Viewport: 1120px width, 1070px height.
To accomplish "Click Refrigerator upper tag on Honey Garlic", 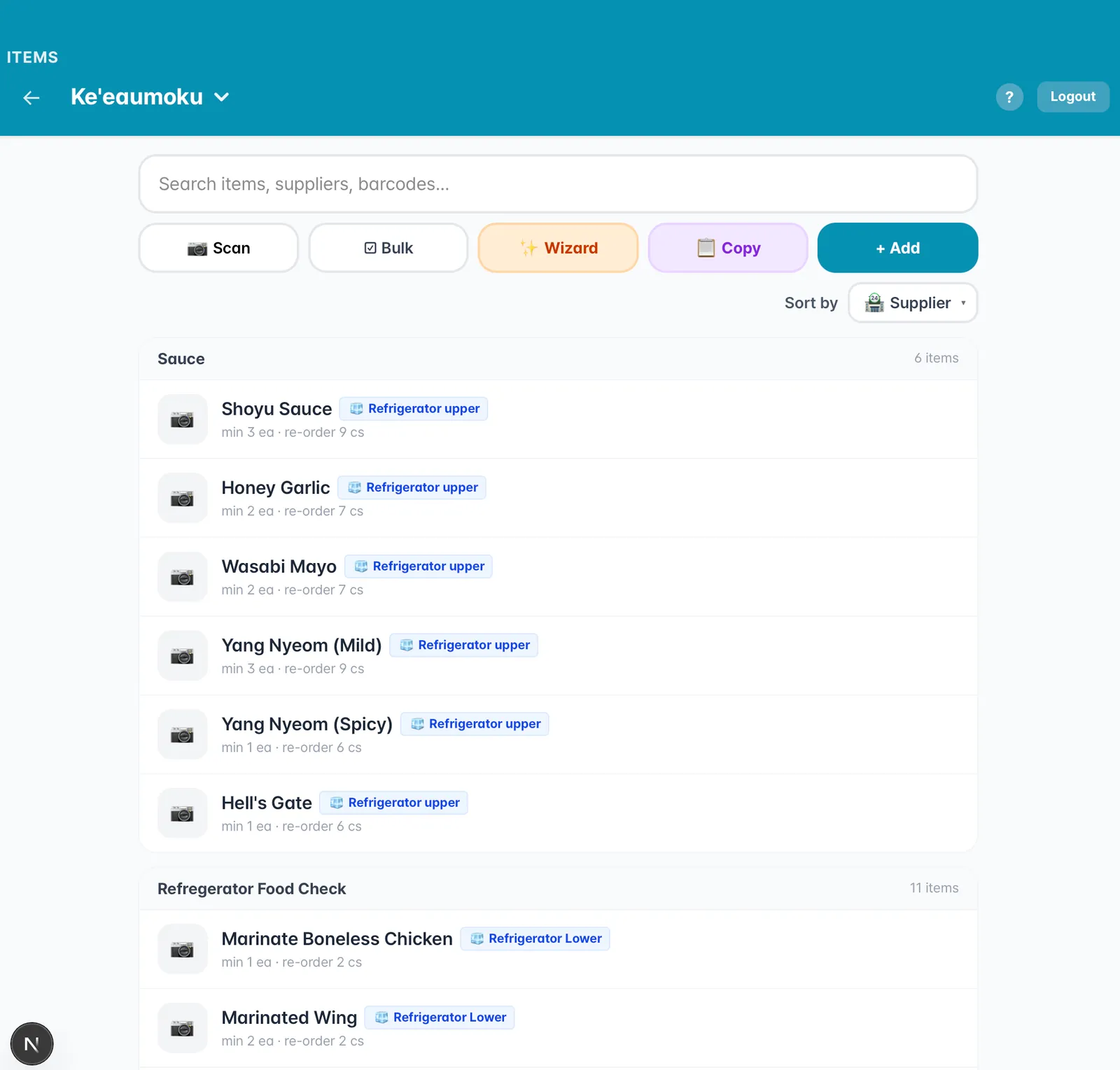I will pos(412,487).
